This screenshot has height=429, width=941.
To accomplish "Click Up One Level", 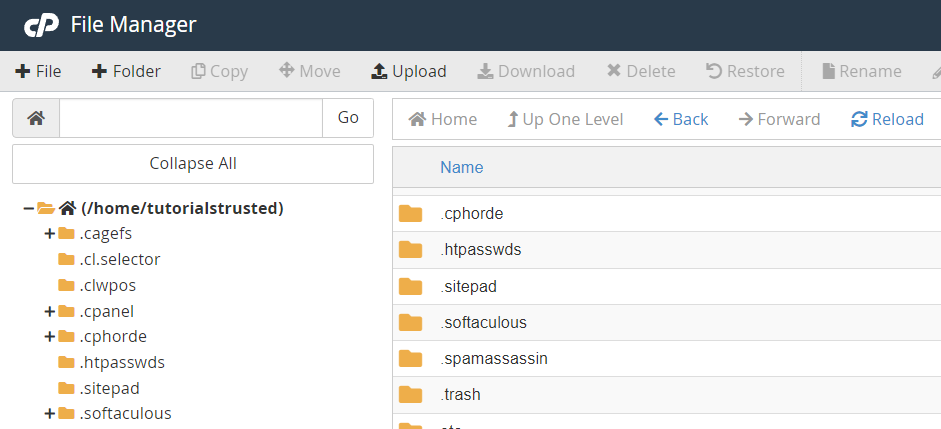I will 565,119.
